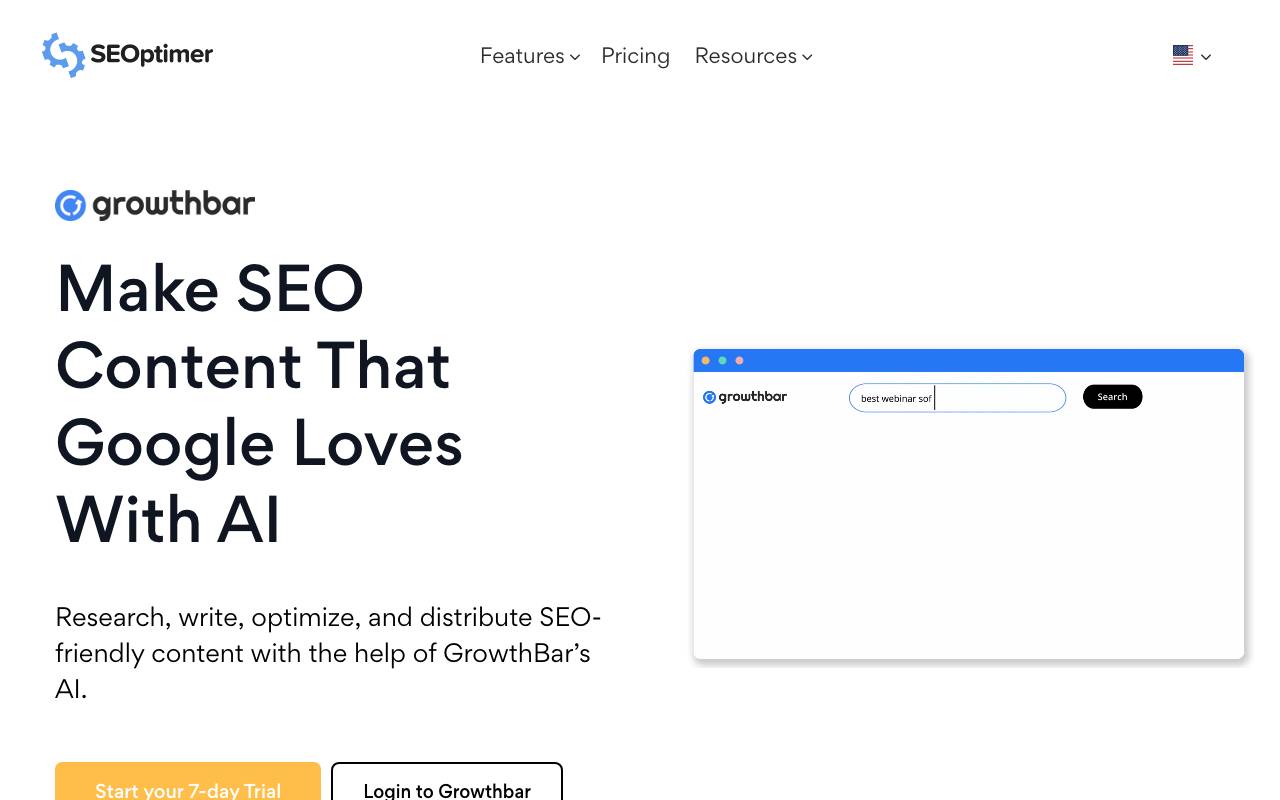Image resolution: width=1280 pixels, height=800 pixels.
Task: Go to the Pricing page
Action: 635,56
